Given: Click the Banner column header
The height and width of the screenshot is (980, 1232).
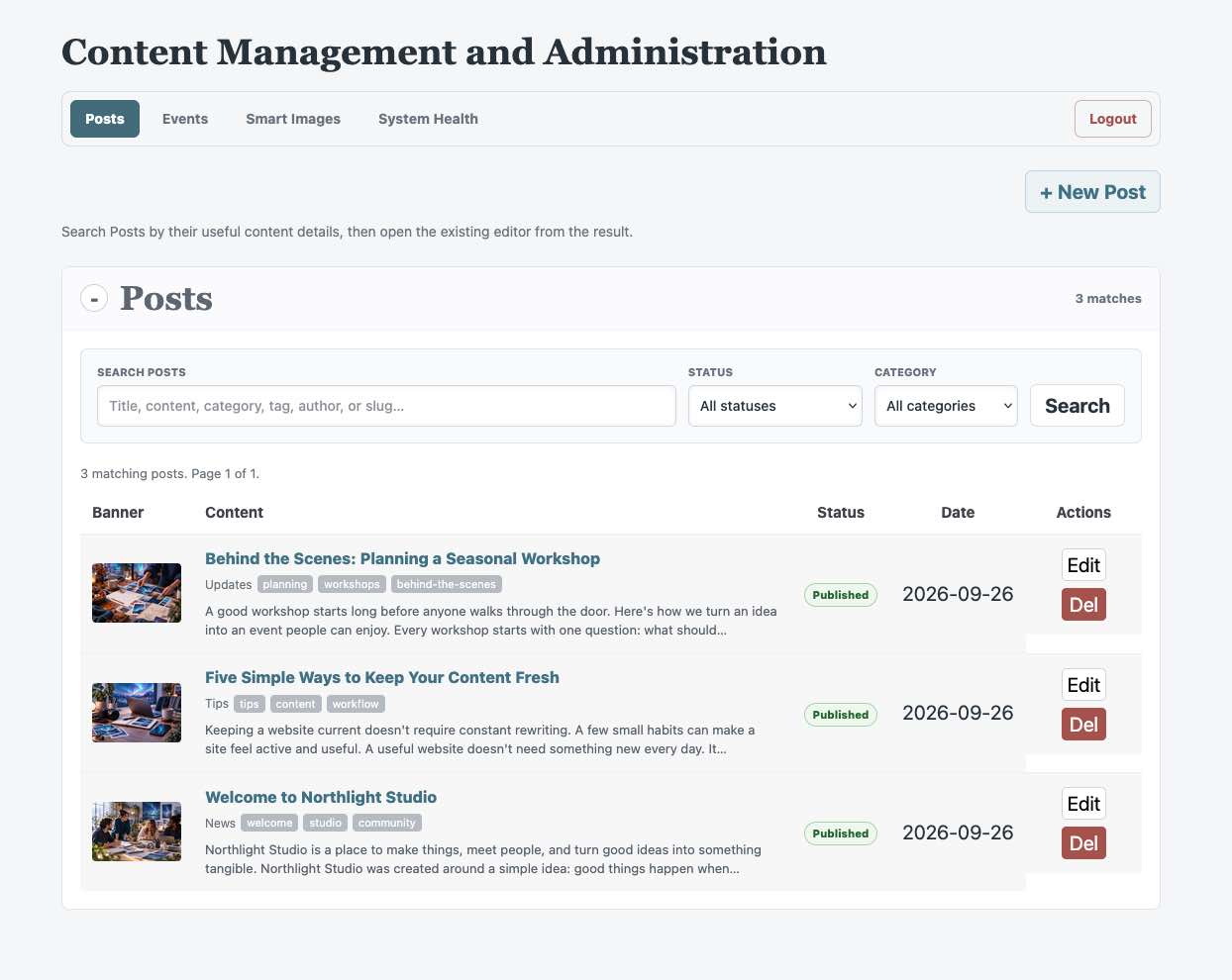Looking at the screenshot, I should 118,513.
